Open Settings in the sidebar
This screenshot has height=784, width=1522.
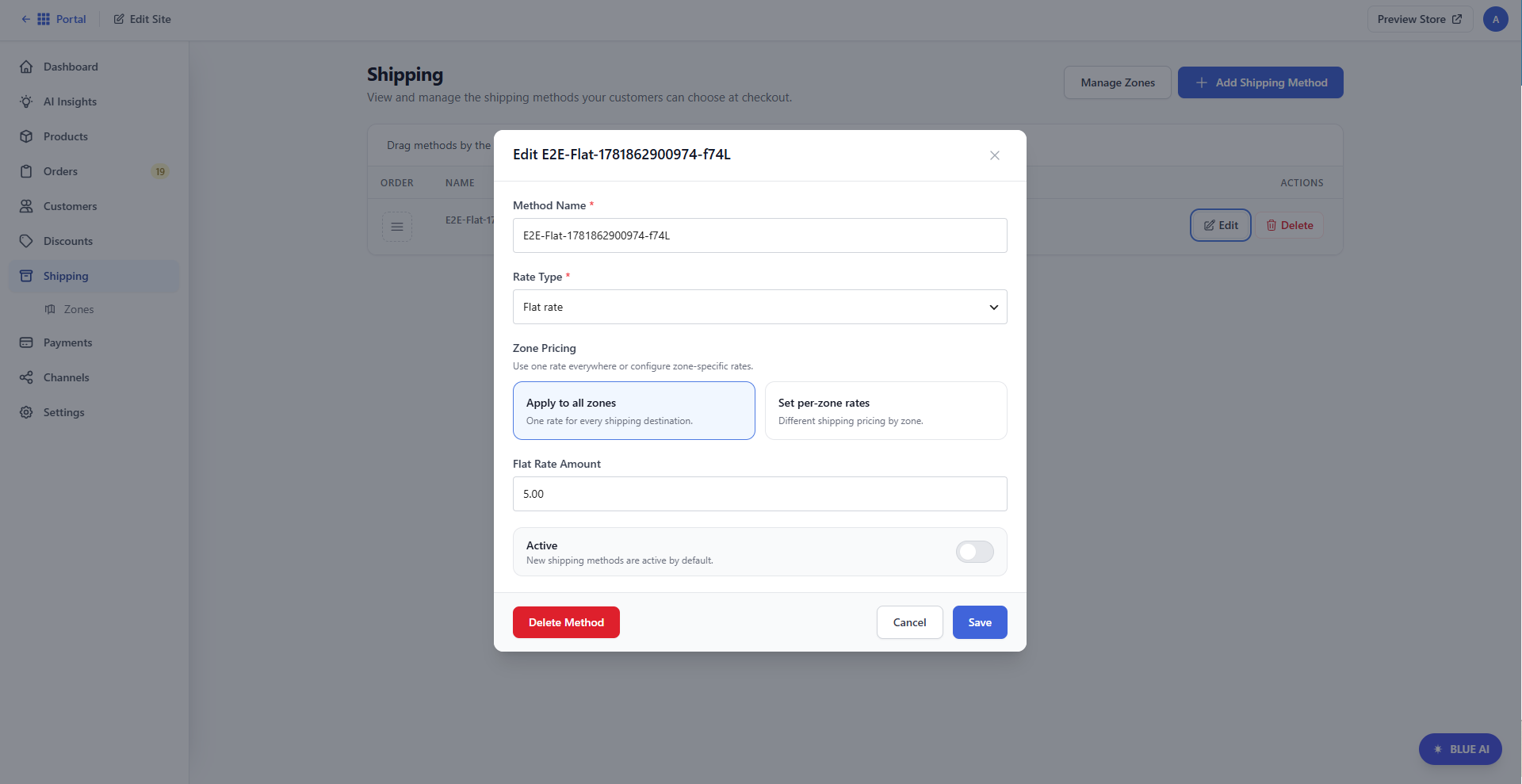click(94, 412)
